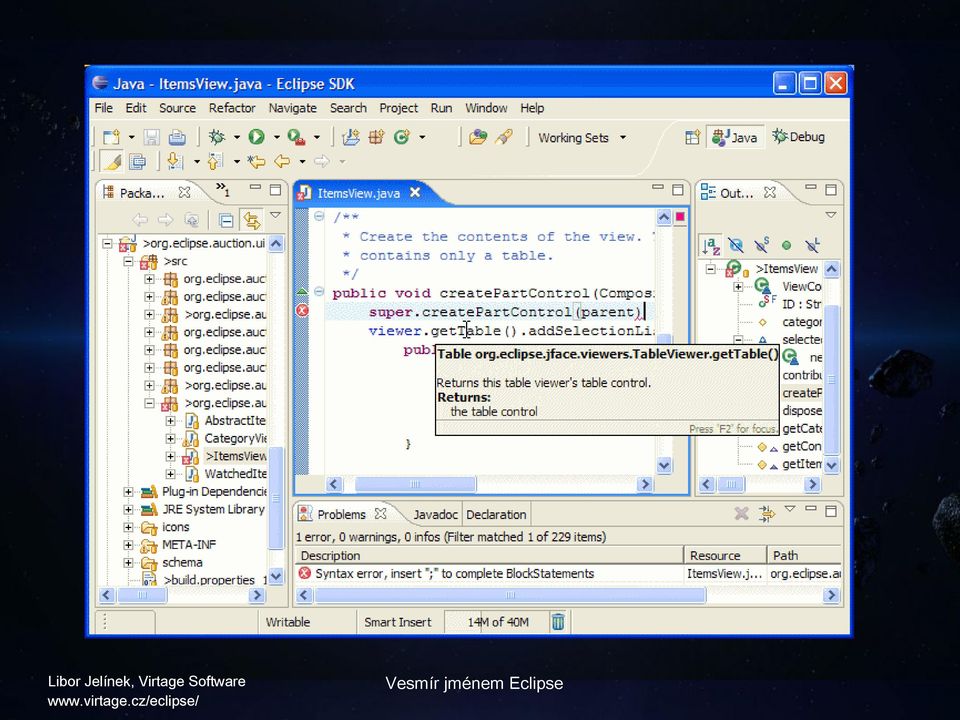Click the Description column header
Screen dimensions: 960x720
[489, 555]
